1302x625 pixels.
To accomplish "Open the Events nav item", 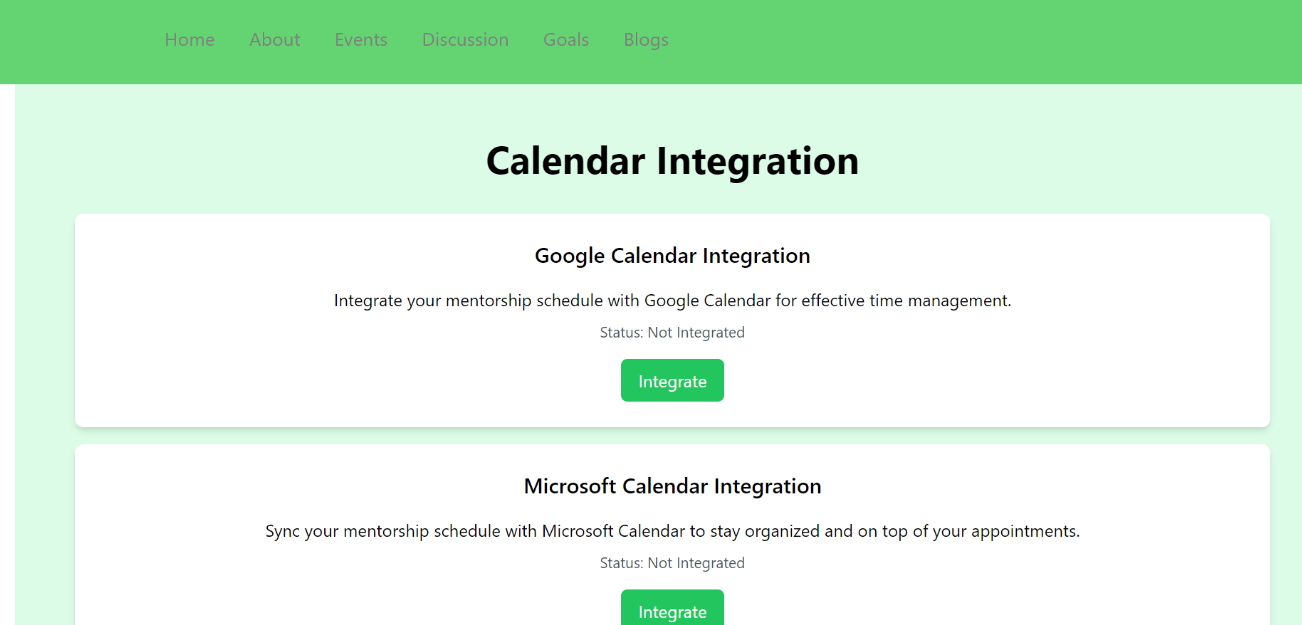I will tap(361, 40).
